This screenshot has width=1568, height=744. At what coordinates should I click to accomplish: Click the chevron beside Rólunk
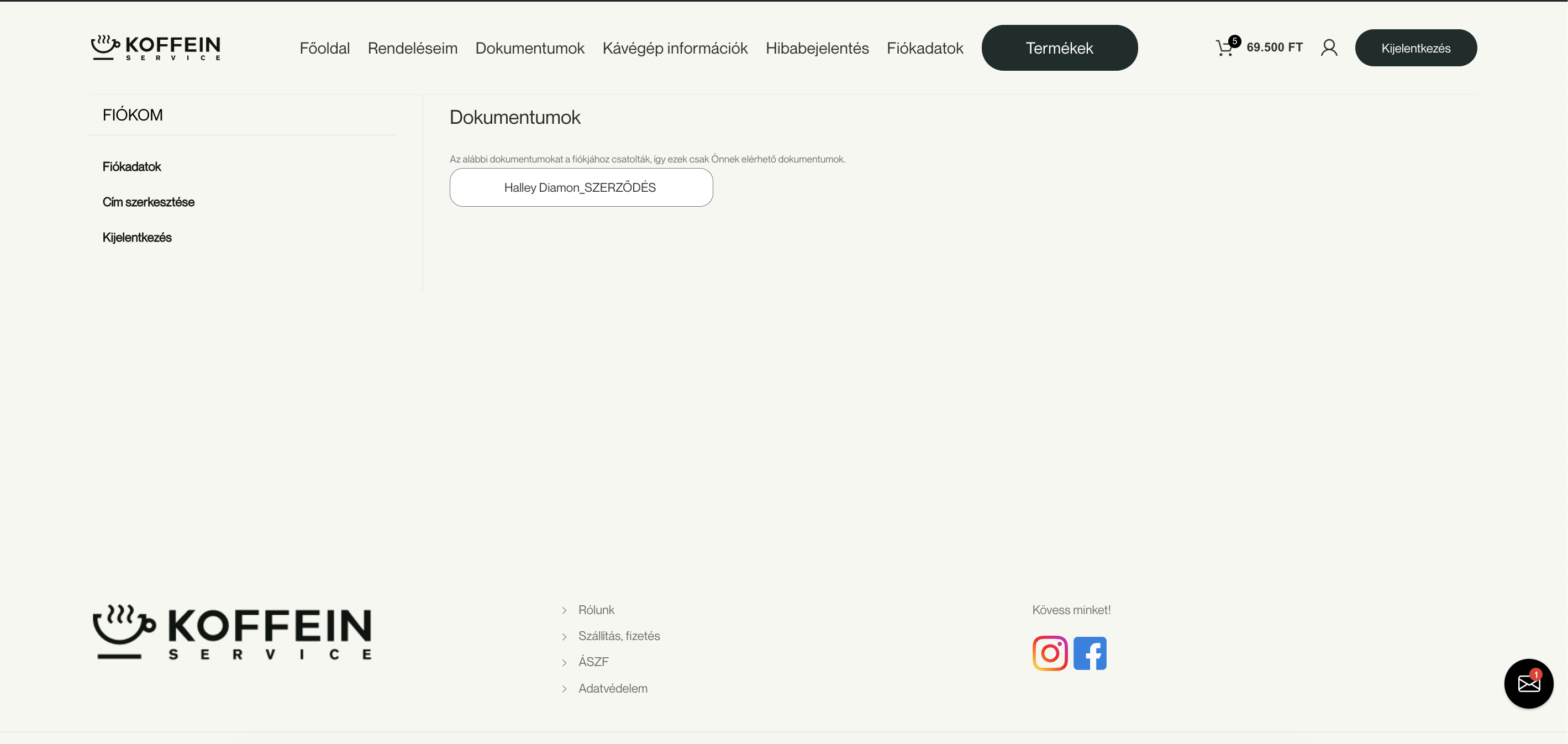[x=564, y=610]
